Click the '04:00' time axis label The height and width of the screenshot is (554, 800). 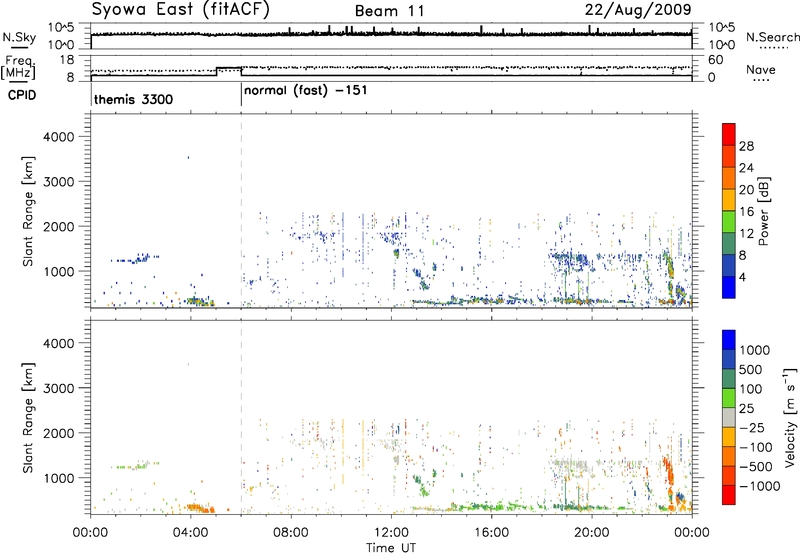pyautogui.click(x=190, y=533)
